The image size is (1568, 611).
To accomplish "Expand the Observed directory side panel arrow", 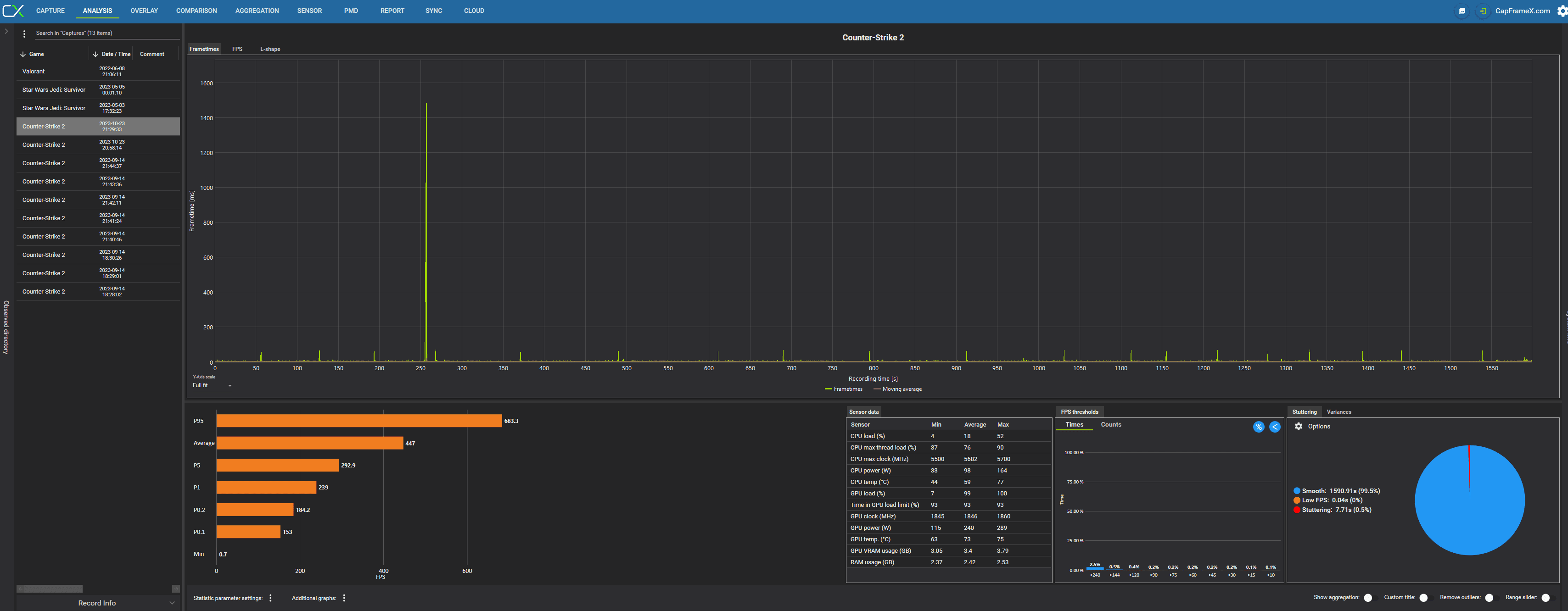I will [x=6, y=31].
